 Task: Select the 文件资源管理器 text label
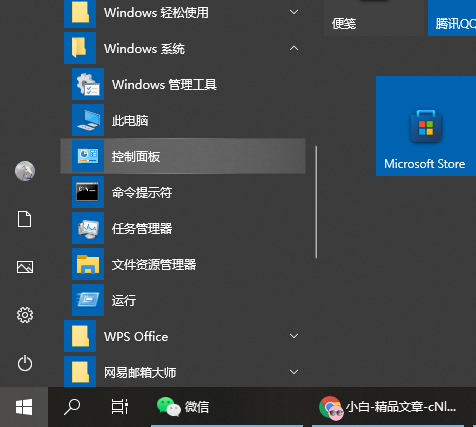coord(154,265)
